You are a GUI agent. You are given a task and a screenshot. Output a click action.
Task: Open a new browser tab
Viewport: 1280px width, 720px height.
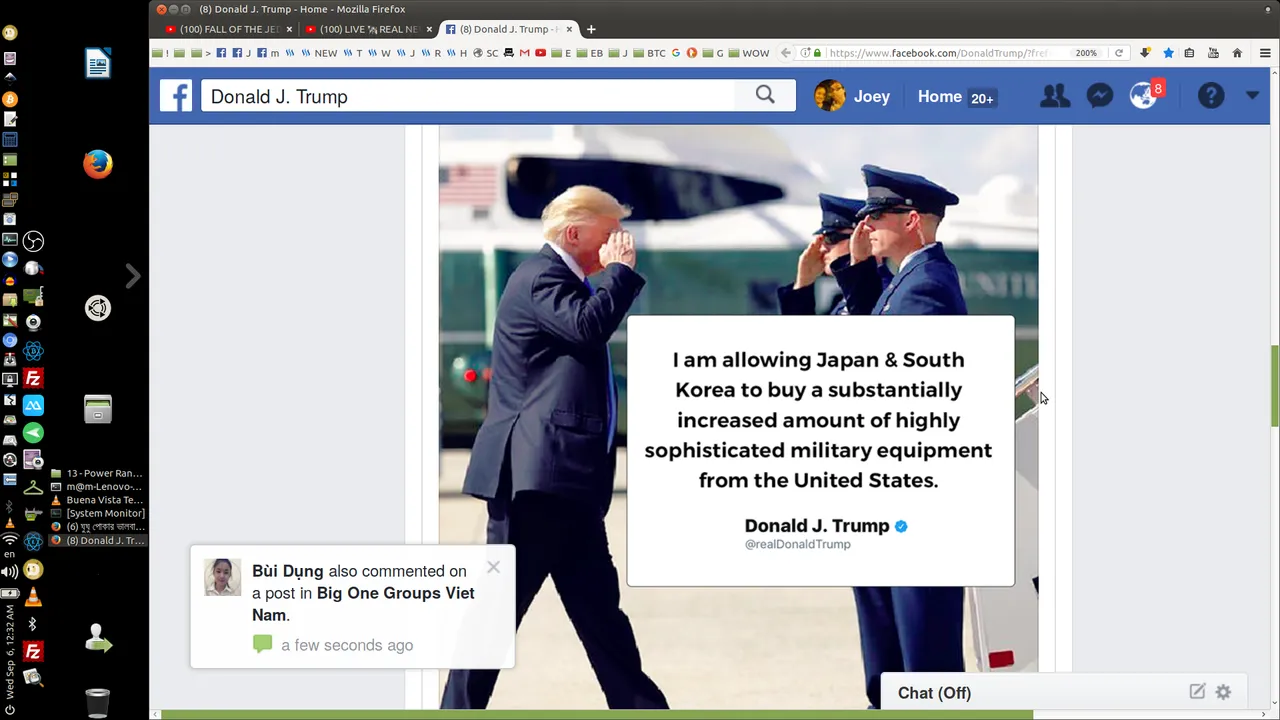coord(591,29)
